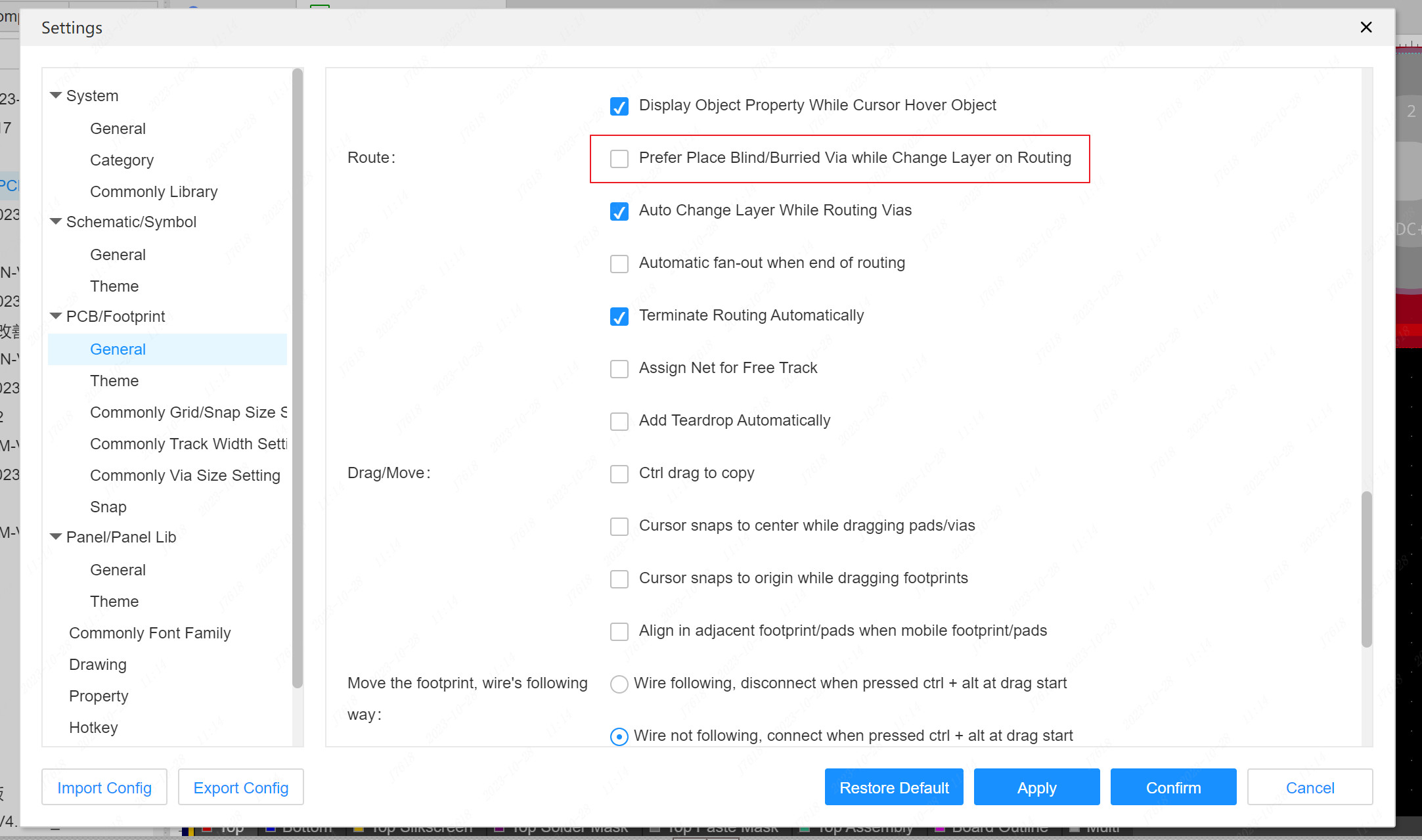Collapse the PCB/Footprint tree section
The image size is (1422, 840).
(56, 317)
